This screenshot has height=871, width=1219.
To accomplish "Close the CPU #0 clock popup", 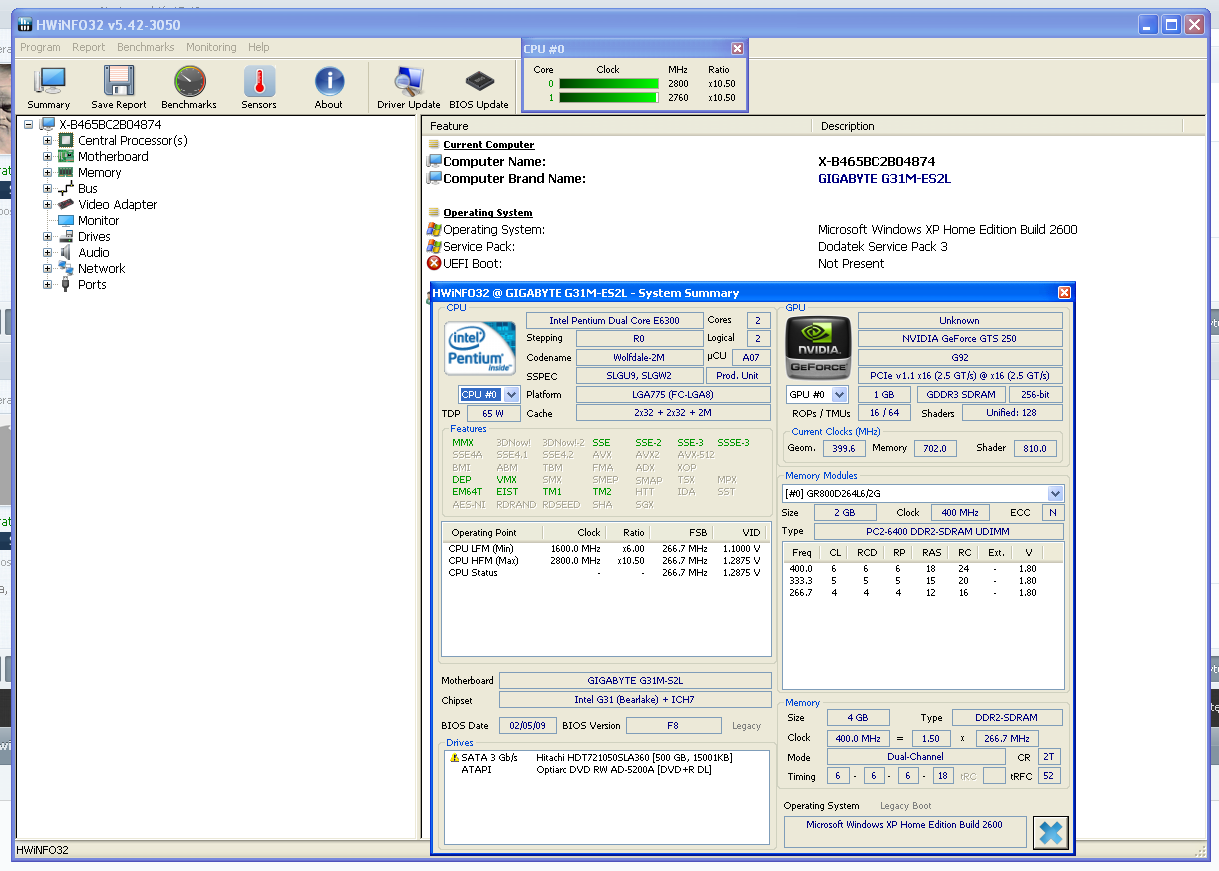I will pos(737,48).
